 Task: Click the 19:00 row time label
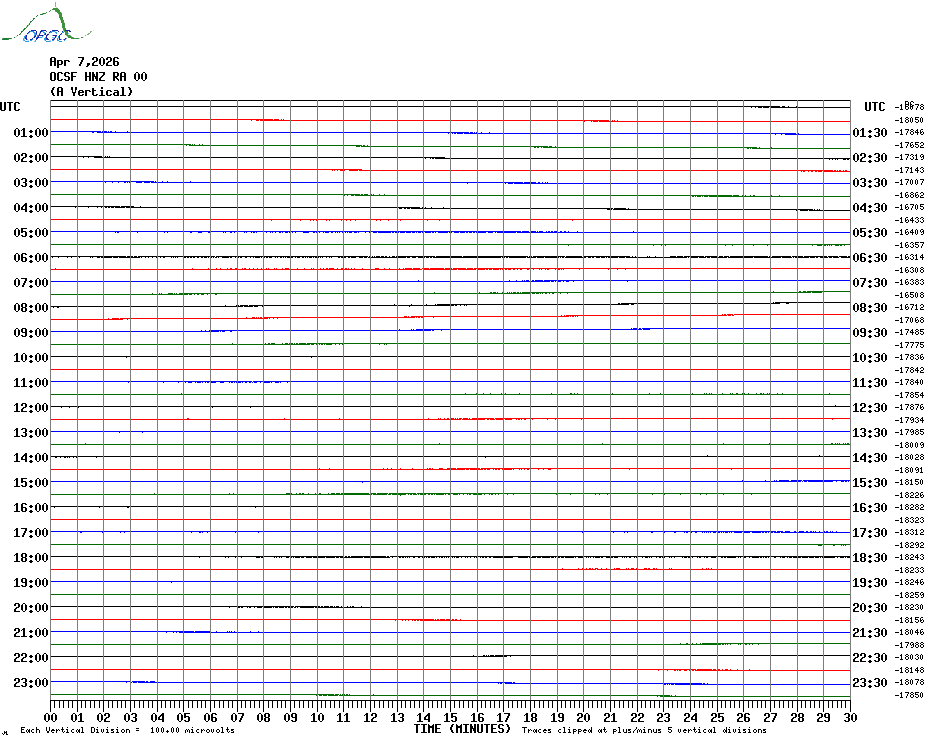[31, 583]
